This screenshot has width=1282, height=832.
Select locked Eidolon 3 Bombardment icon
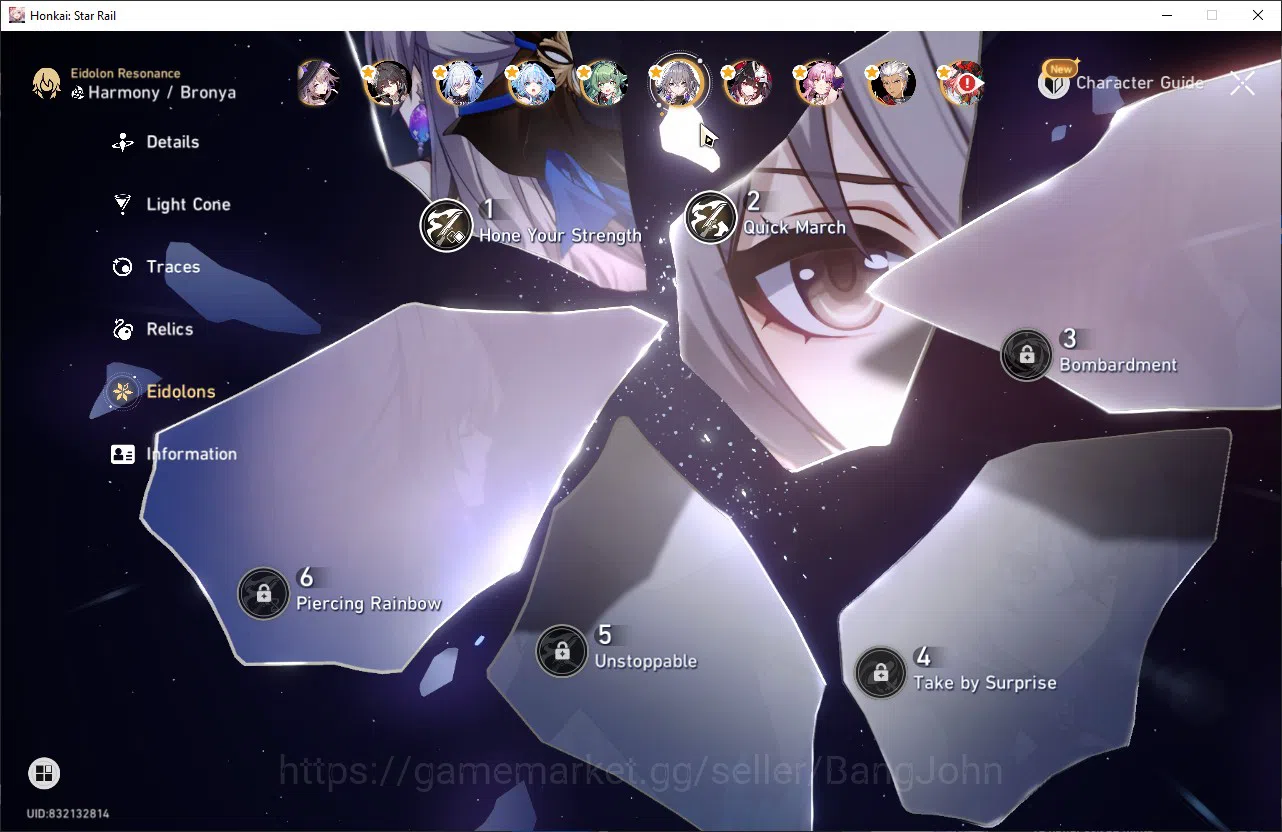[1026, 354]
